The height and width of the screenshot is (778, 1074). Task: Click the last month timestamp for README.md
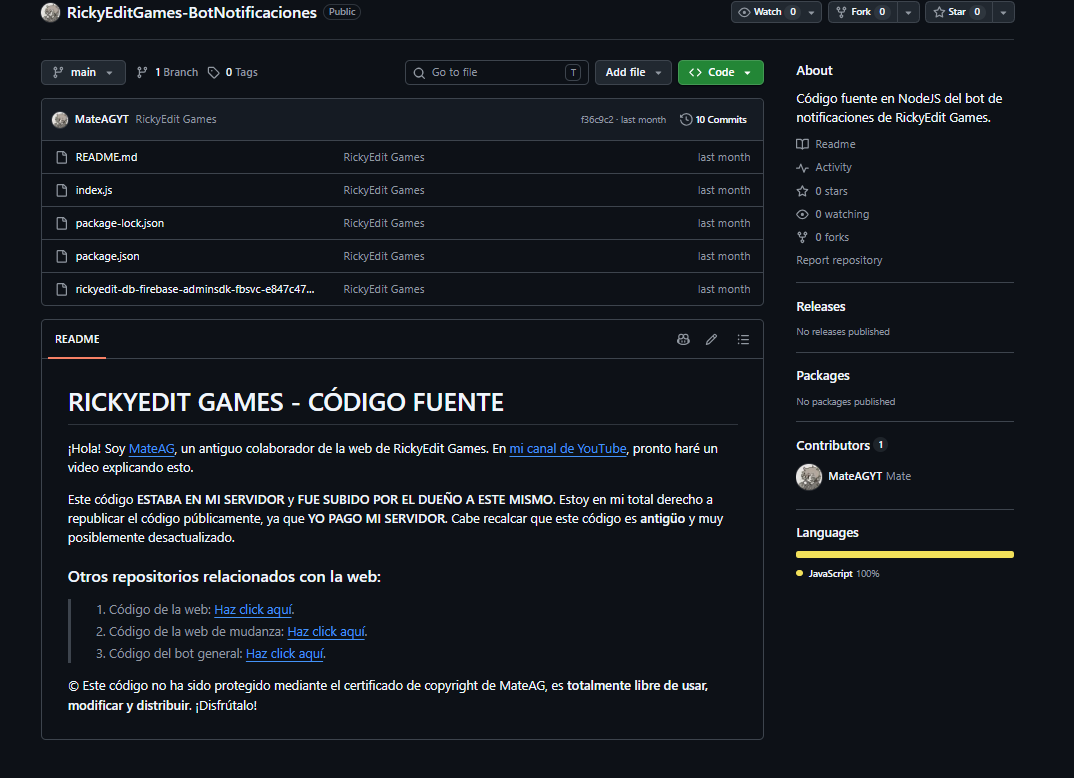(724, 158)
